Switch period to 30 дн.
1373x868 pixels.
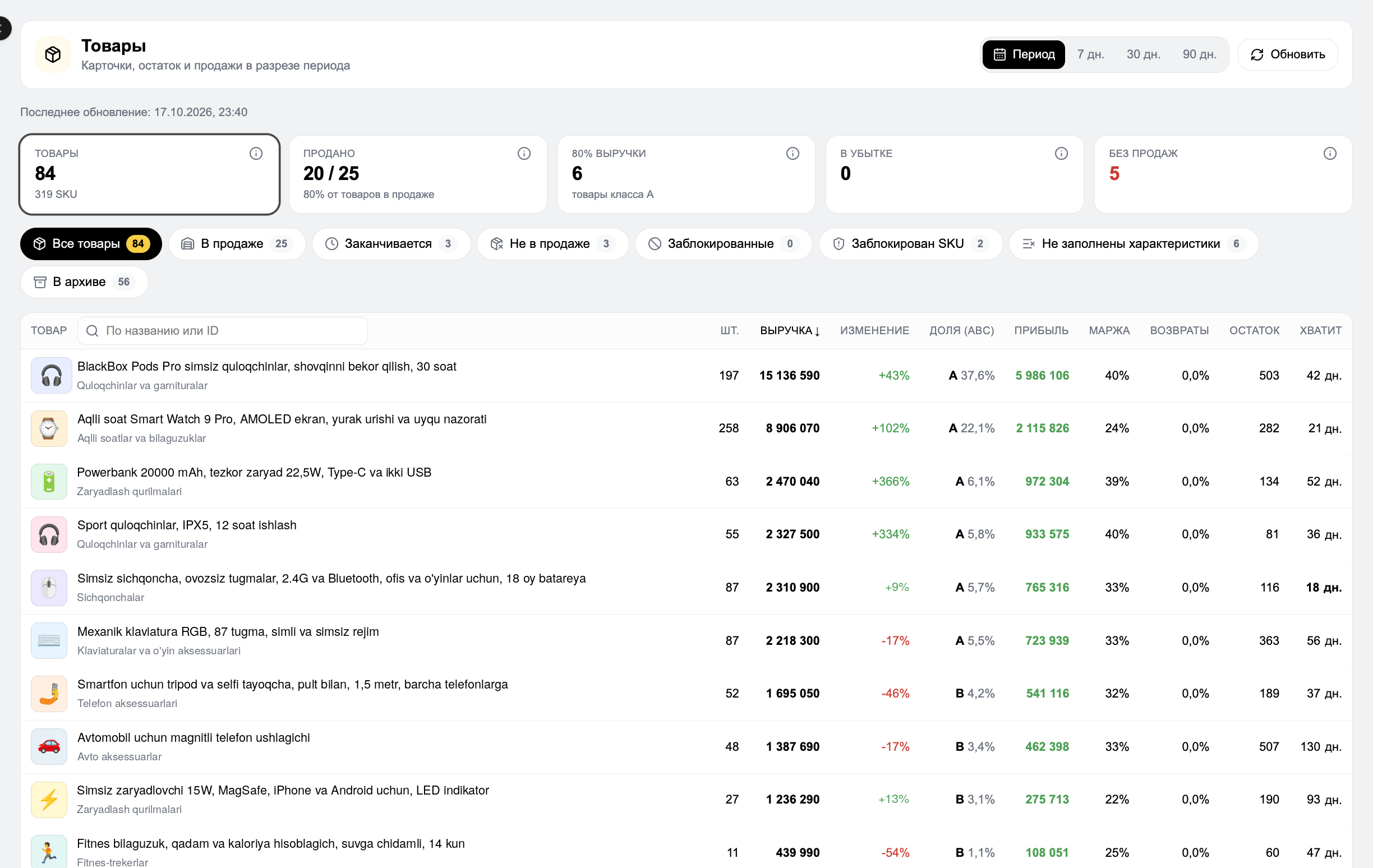click(x=1143, y=55)
